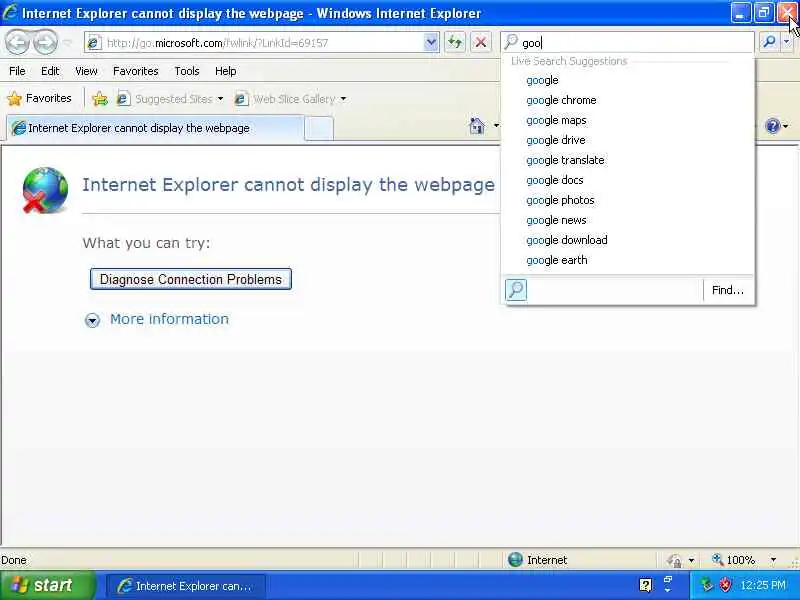800x600 pixels.
Task: Click the Favorites star button
Action: point(39,98)
